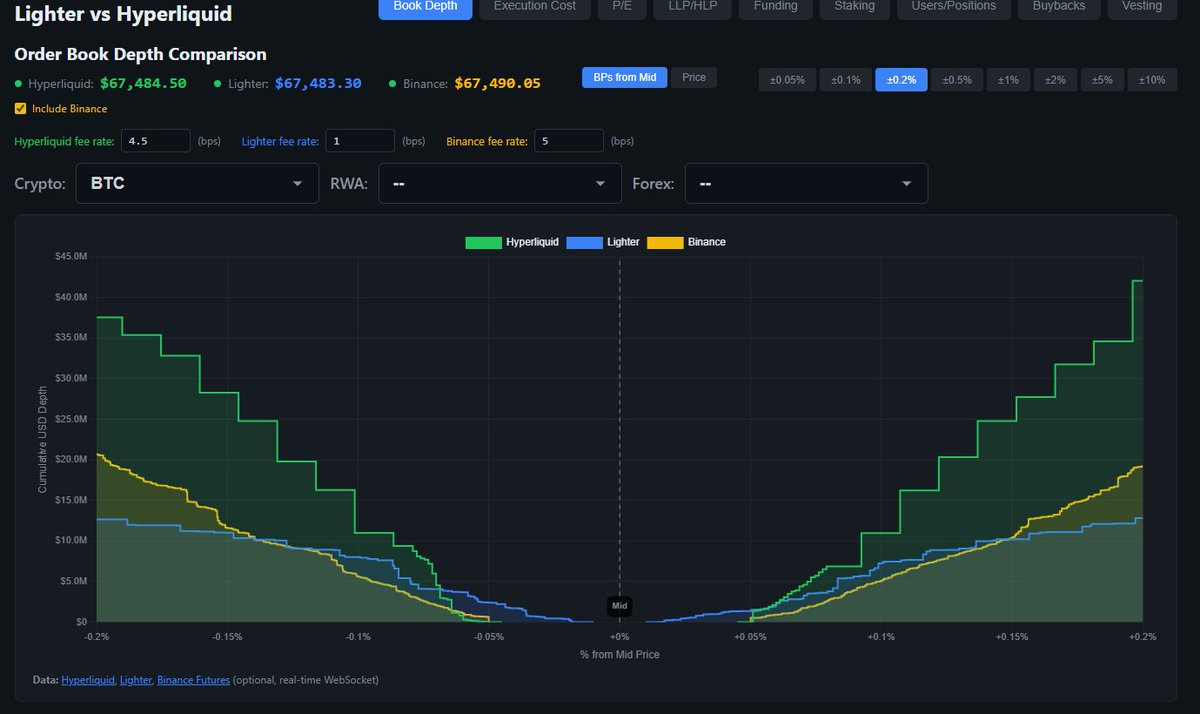The image size is (1200, 714).
Task: Toggle Lighter series via blue legend swatch
Action: (x=584, y=243)
